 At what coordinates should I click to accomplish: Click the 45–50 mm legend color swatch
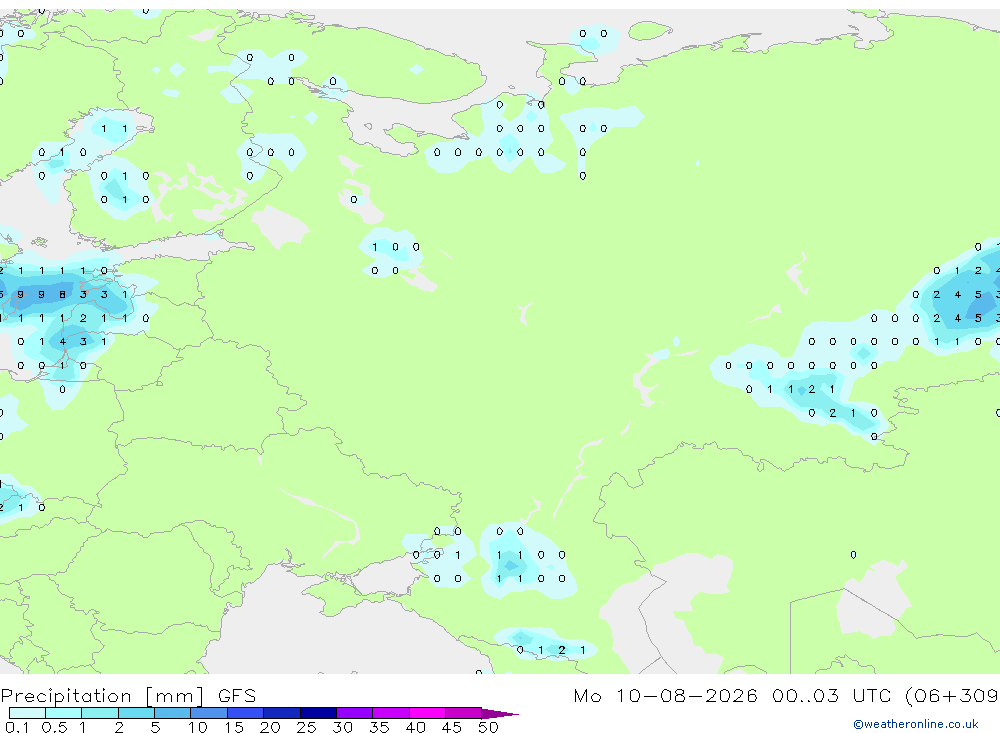[x=464, y=713]
